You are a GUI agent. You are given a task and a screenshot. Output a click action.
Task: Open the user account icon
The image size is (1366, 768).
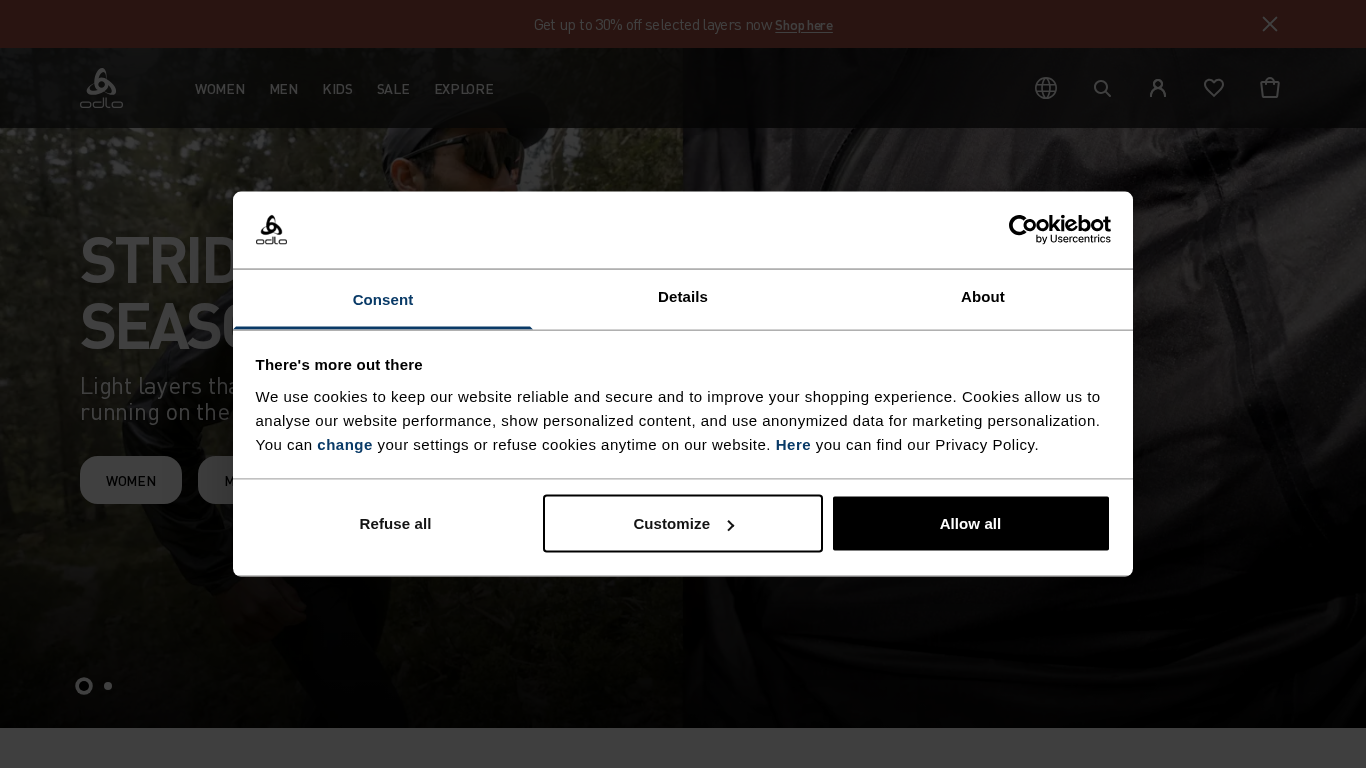[x=1158, y=88]
